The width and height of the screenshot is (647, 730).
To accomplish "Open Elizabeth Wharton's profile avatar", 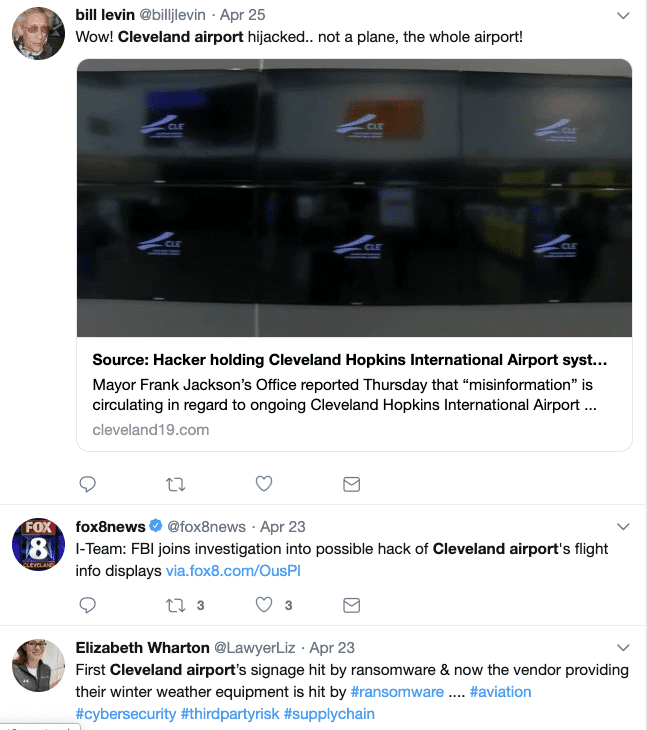I will [38, 666].
